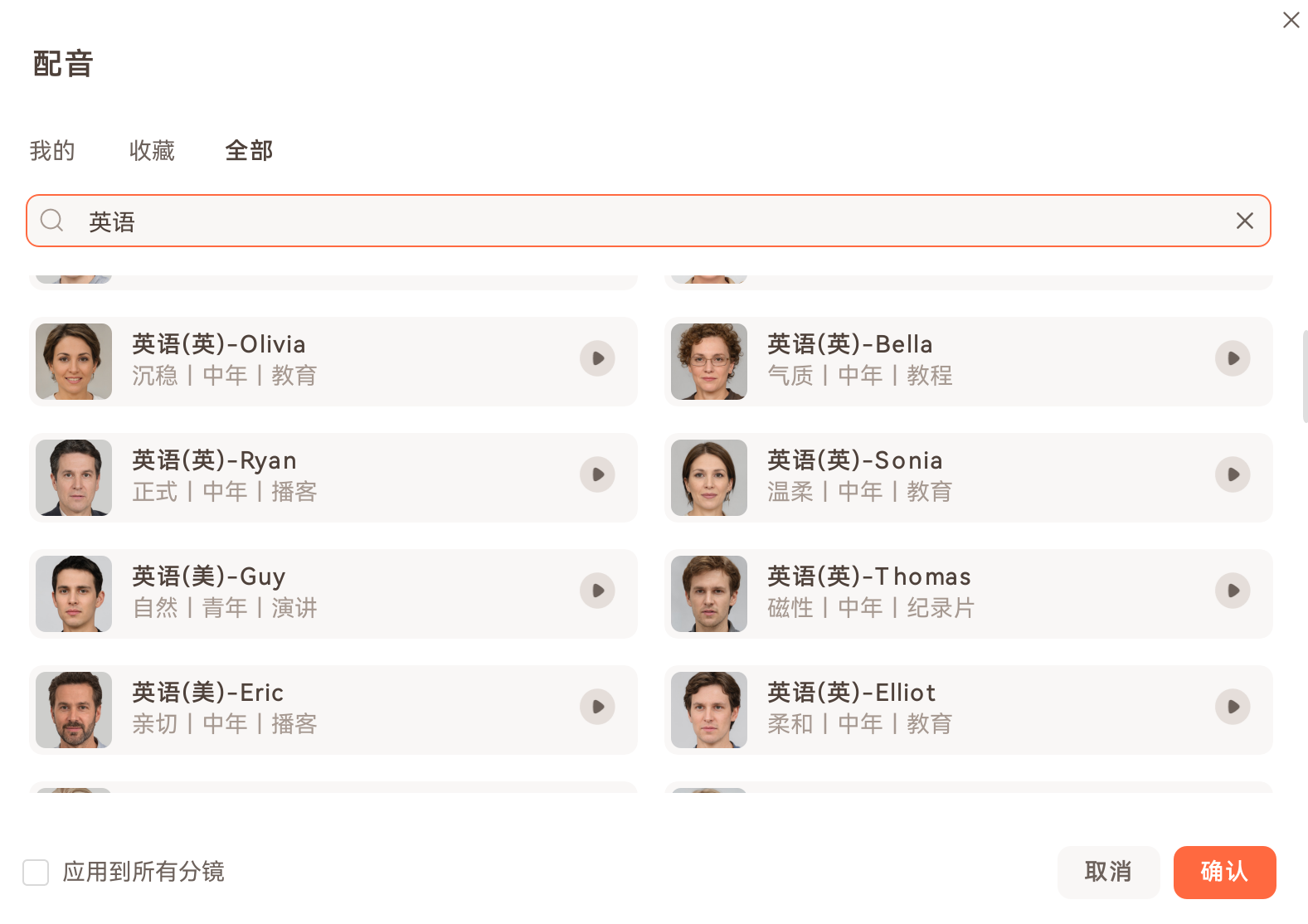Viewport: 1308px width, 924px height.
Task: Open the 收藏 tab
Action: pos(152,151)
